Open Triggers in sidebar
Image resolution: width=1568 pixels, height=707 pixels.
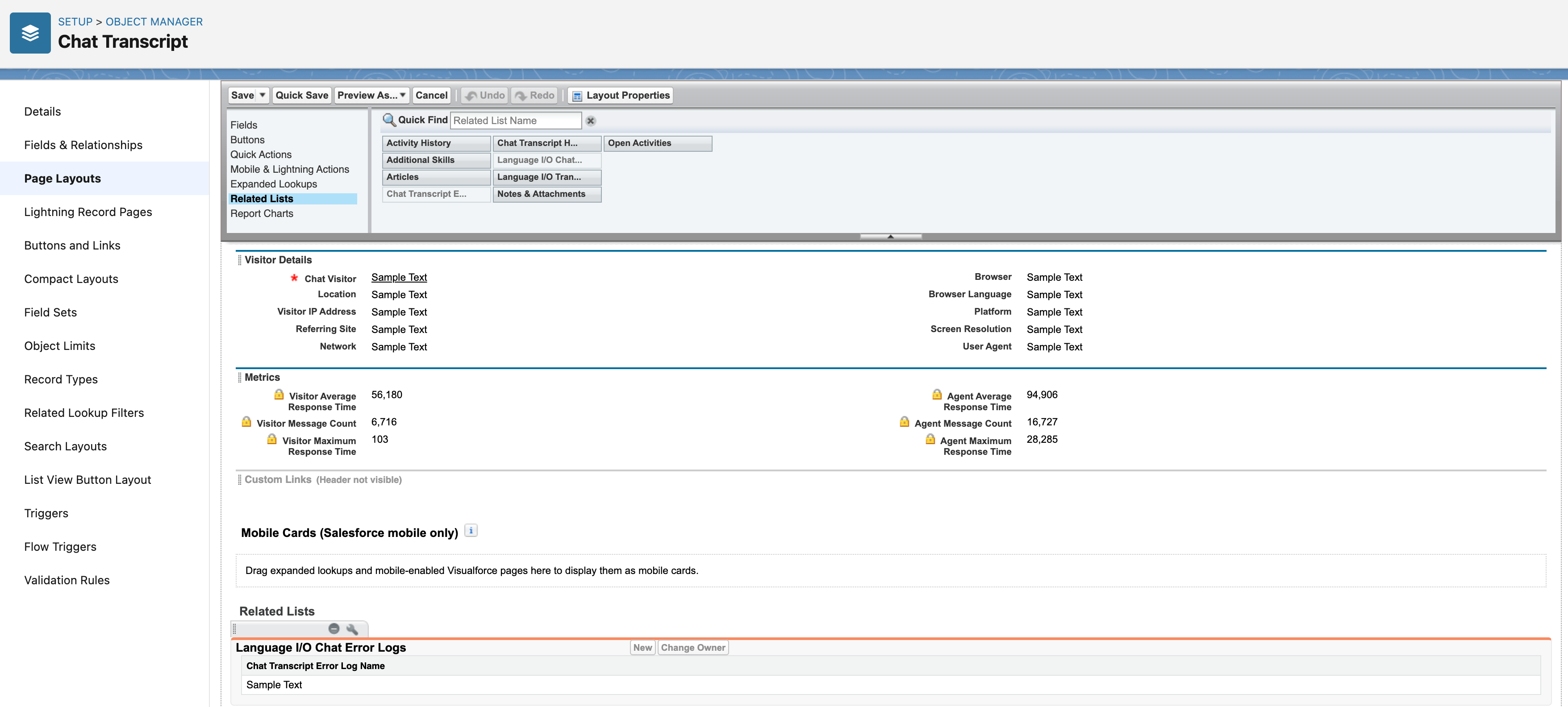[46, 513]
